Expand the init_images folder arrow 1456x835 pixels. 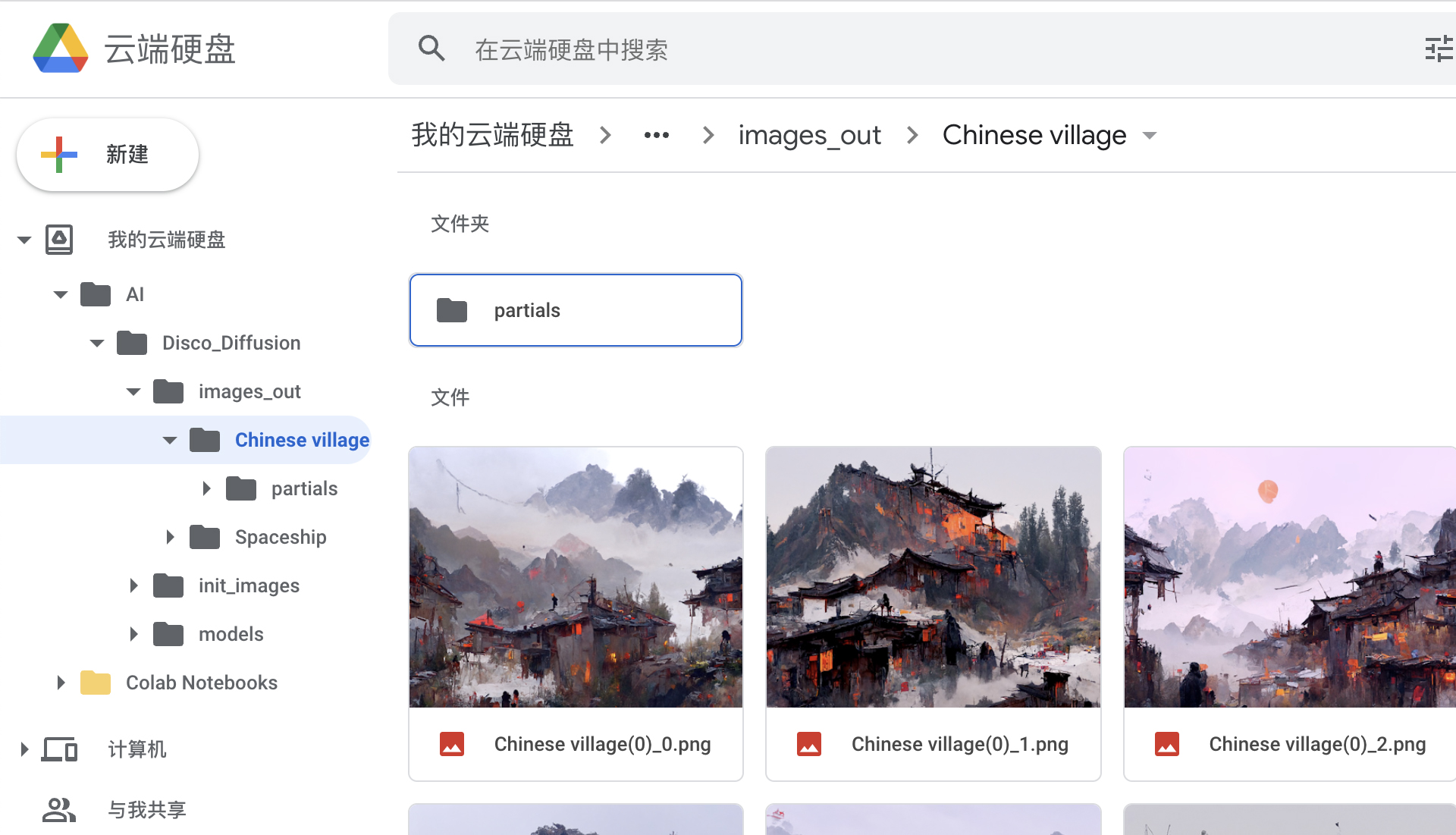pos(133,585)
